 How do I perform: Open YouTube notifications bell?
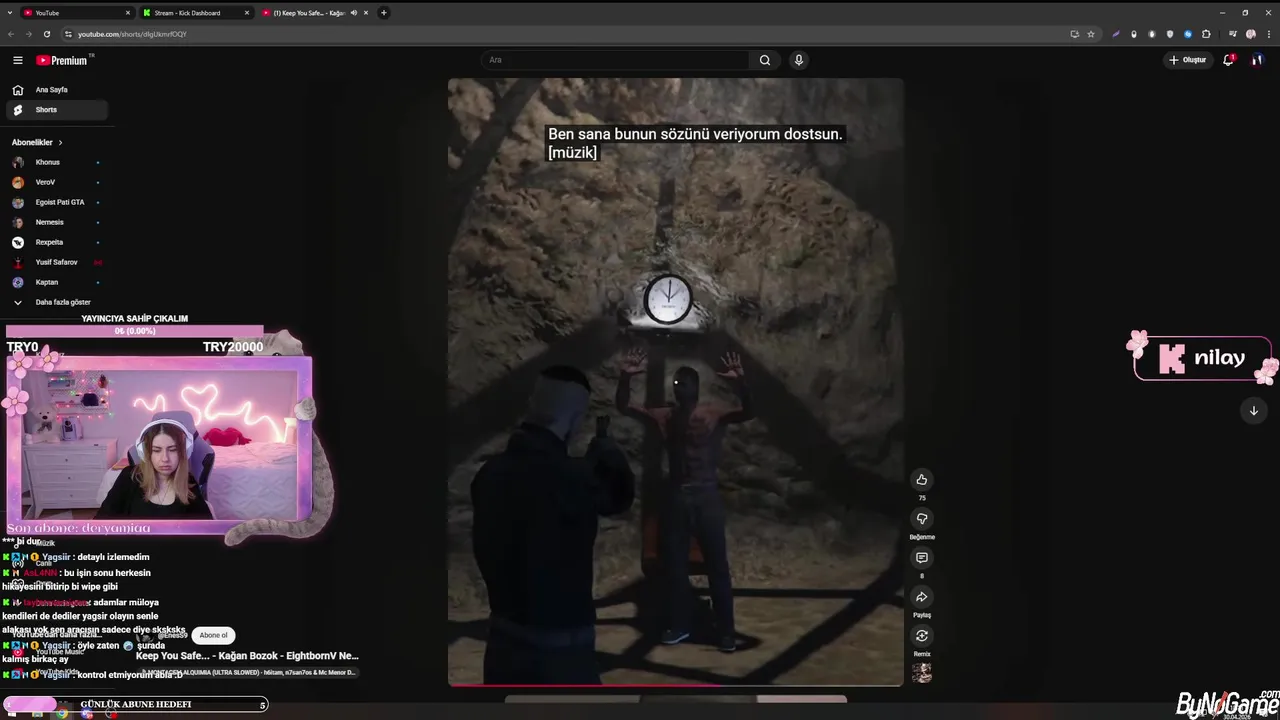click(x=1228, y=60)
